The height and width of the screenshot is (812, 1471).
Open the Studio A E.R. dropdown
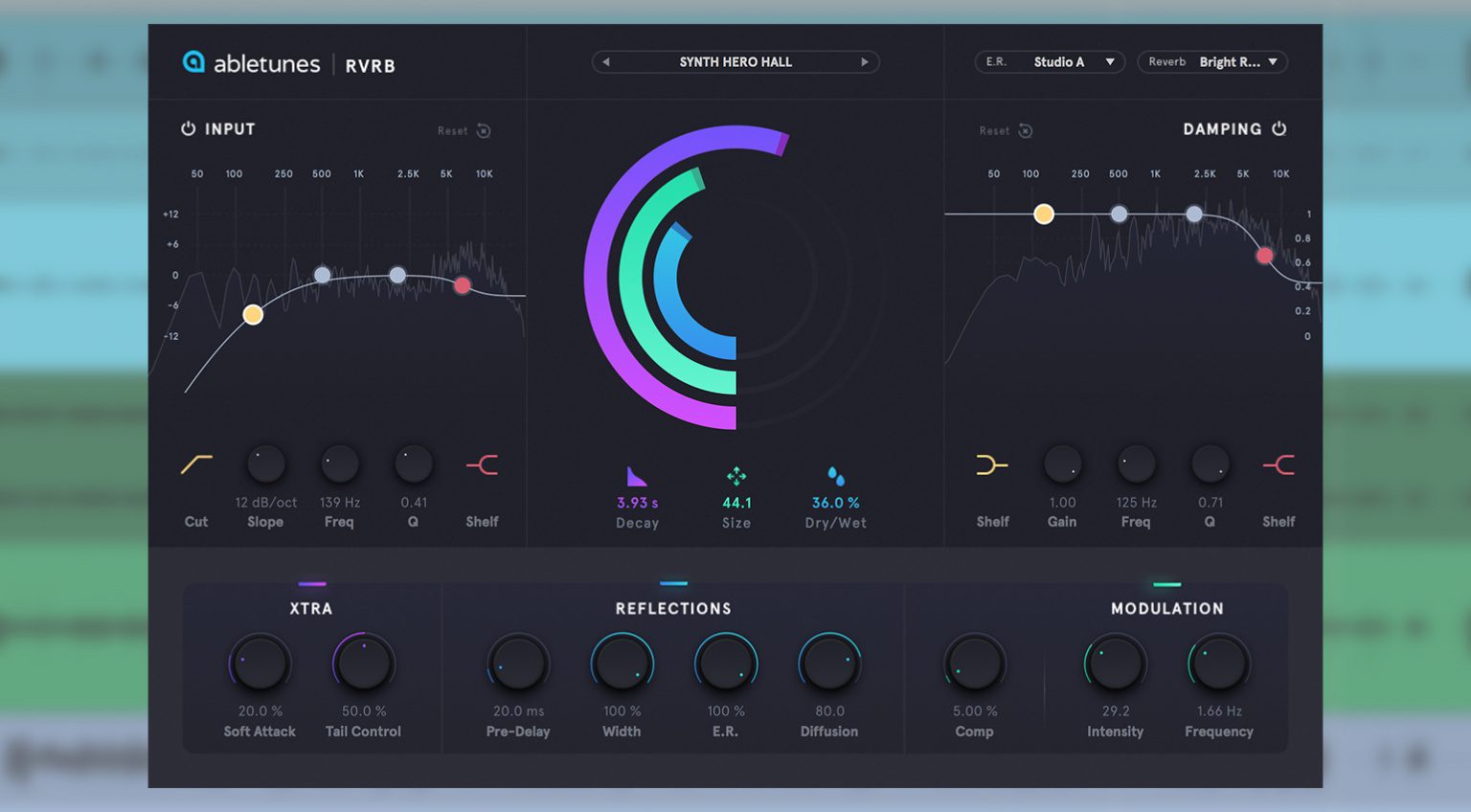(x=1049, y=61)
